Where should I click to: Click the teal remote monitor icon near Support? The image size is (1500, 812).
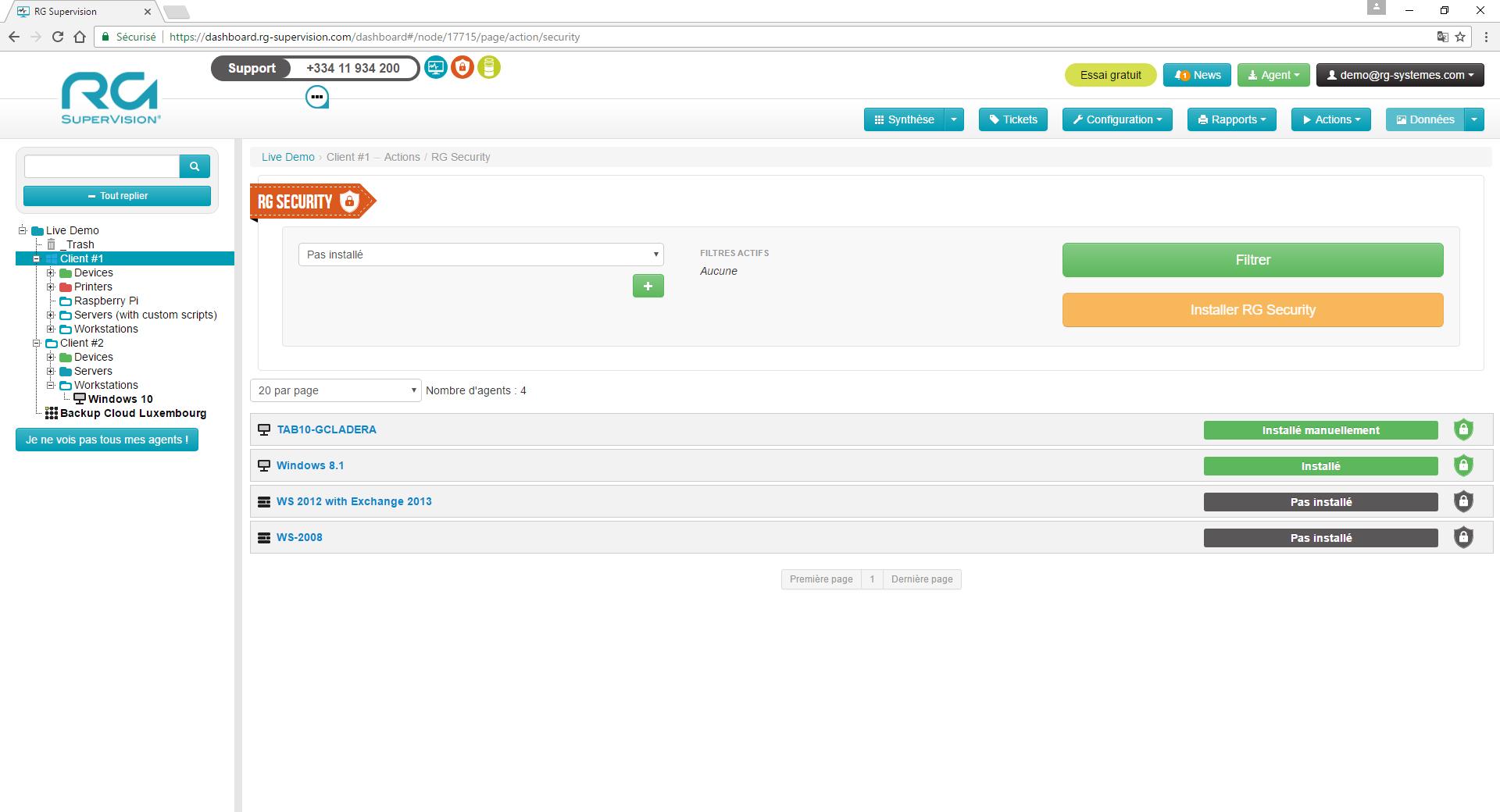click(x=436, y=68)
